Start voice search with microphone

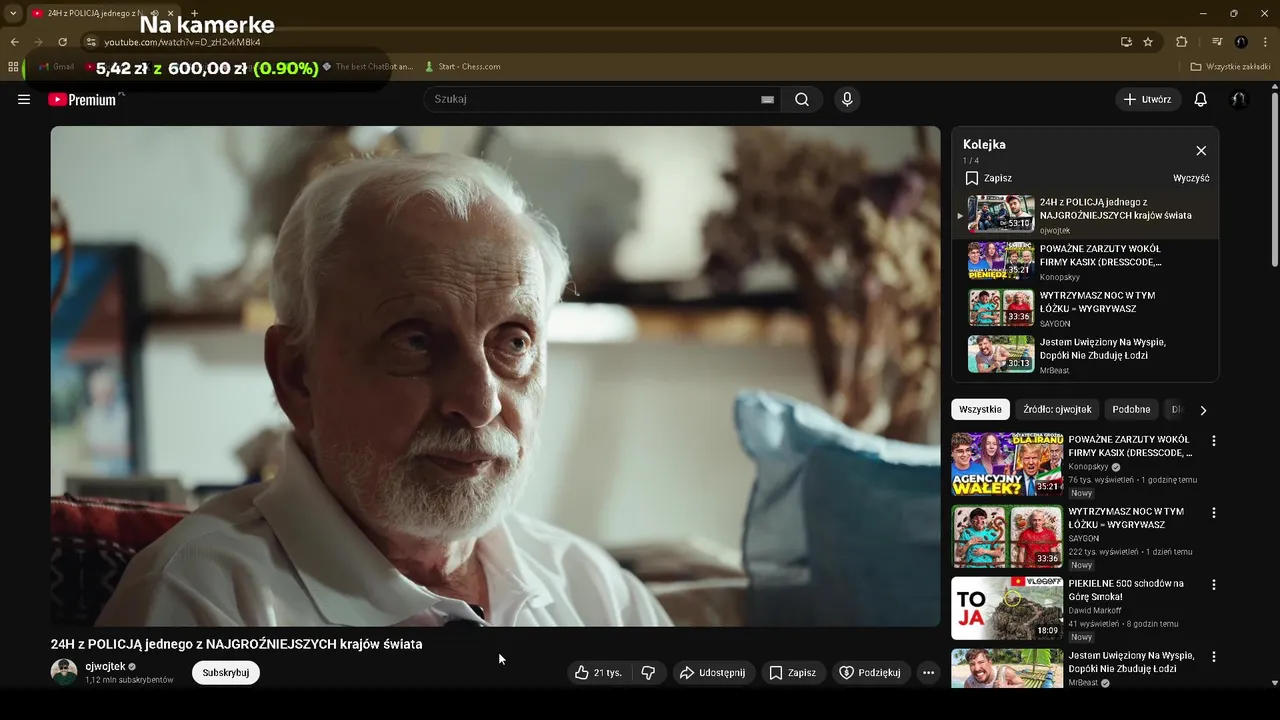pyautogui.click(x=847, y=99)
